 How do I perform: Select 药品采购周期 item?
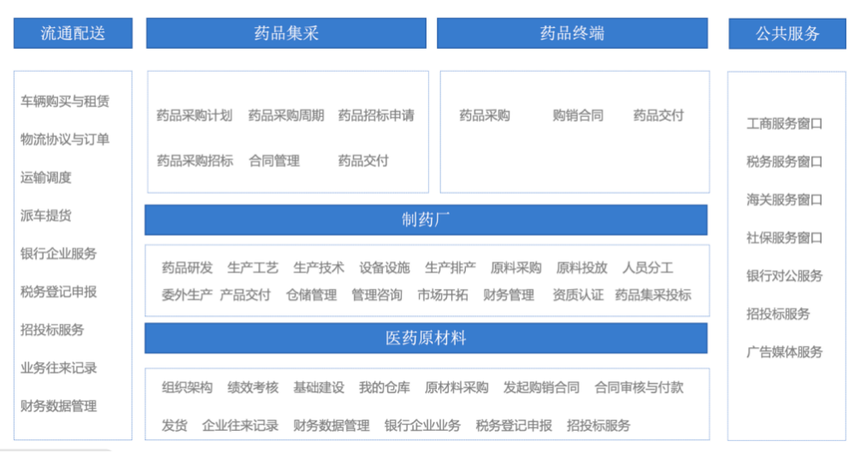pos(286,116)
